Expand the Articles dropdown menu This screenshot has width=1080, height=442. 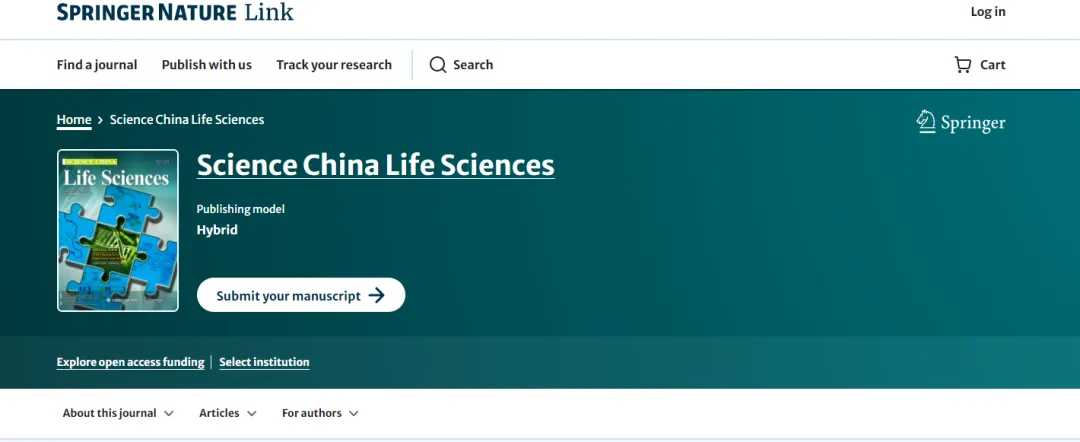(228, 413)
